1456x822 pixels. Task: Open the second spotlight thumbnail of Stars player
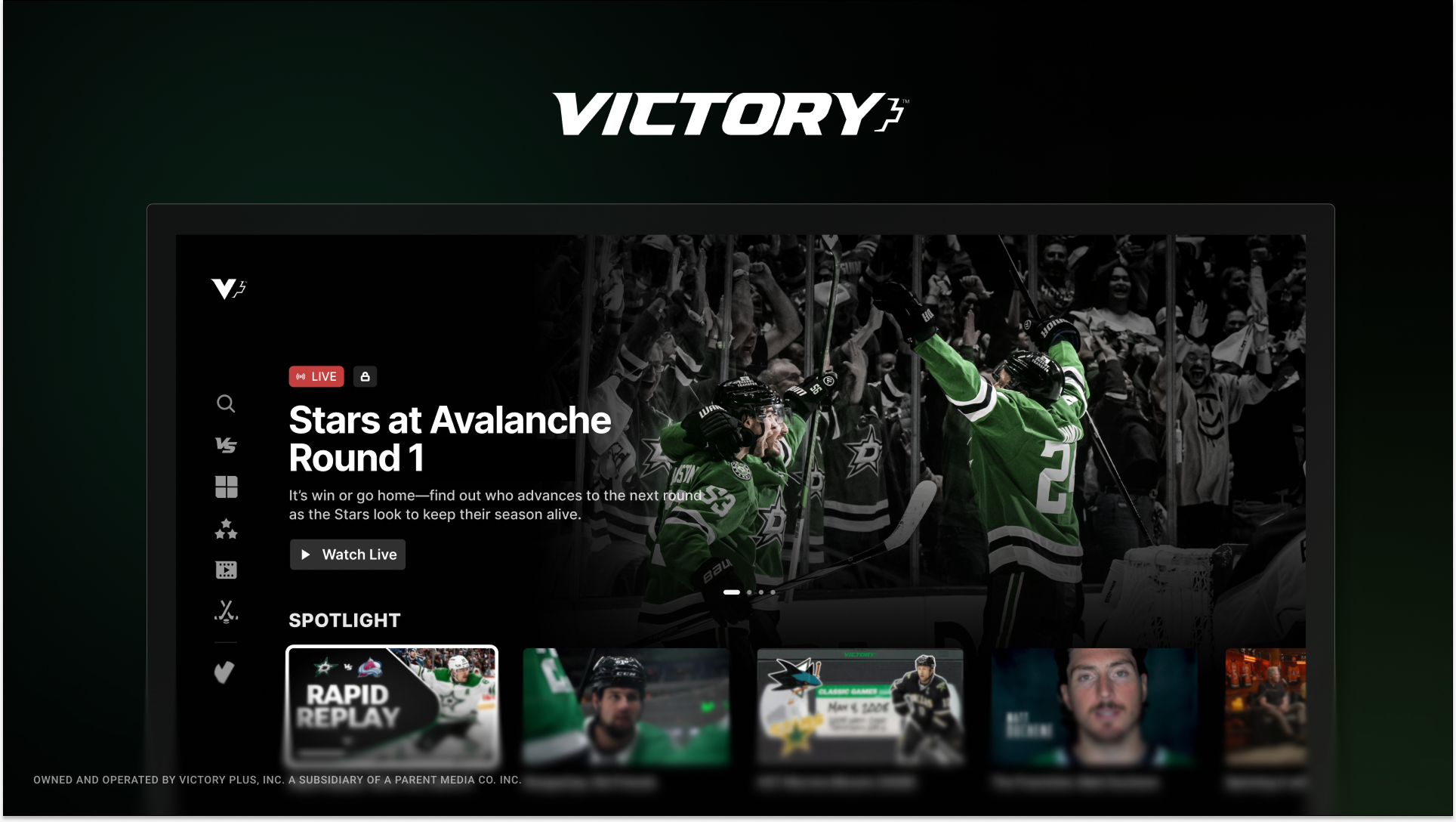(626, 706)
